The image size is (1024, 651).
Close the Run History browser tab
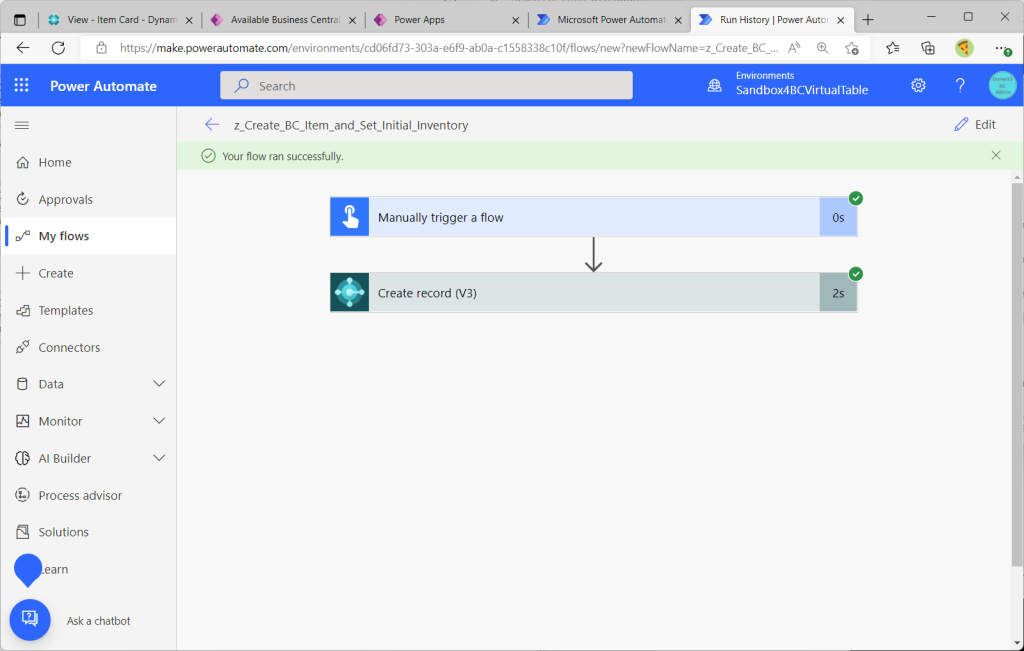(841, 20)
